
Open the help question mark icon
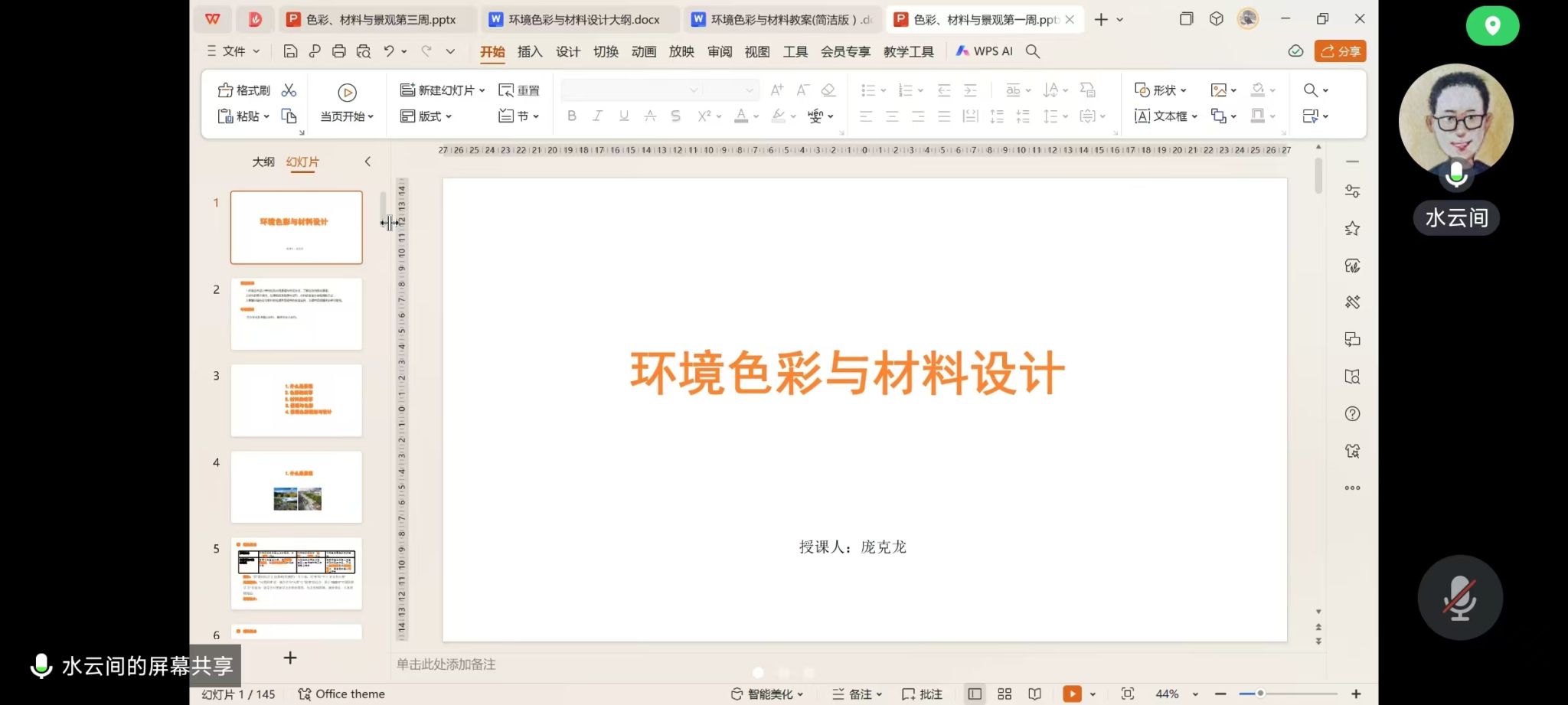pos(1352,414)
